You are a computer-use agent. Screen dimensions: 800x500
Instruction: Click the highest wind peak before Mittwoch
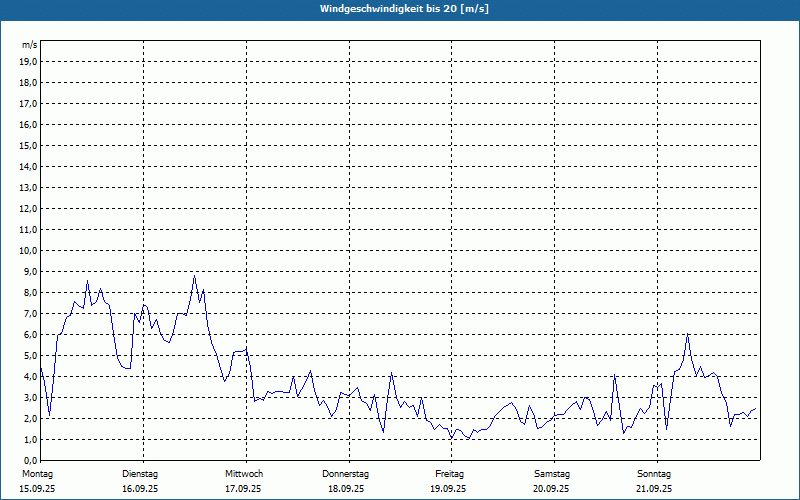[x=195, y=276]
